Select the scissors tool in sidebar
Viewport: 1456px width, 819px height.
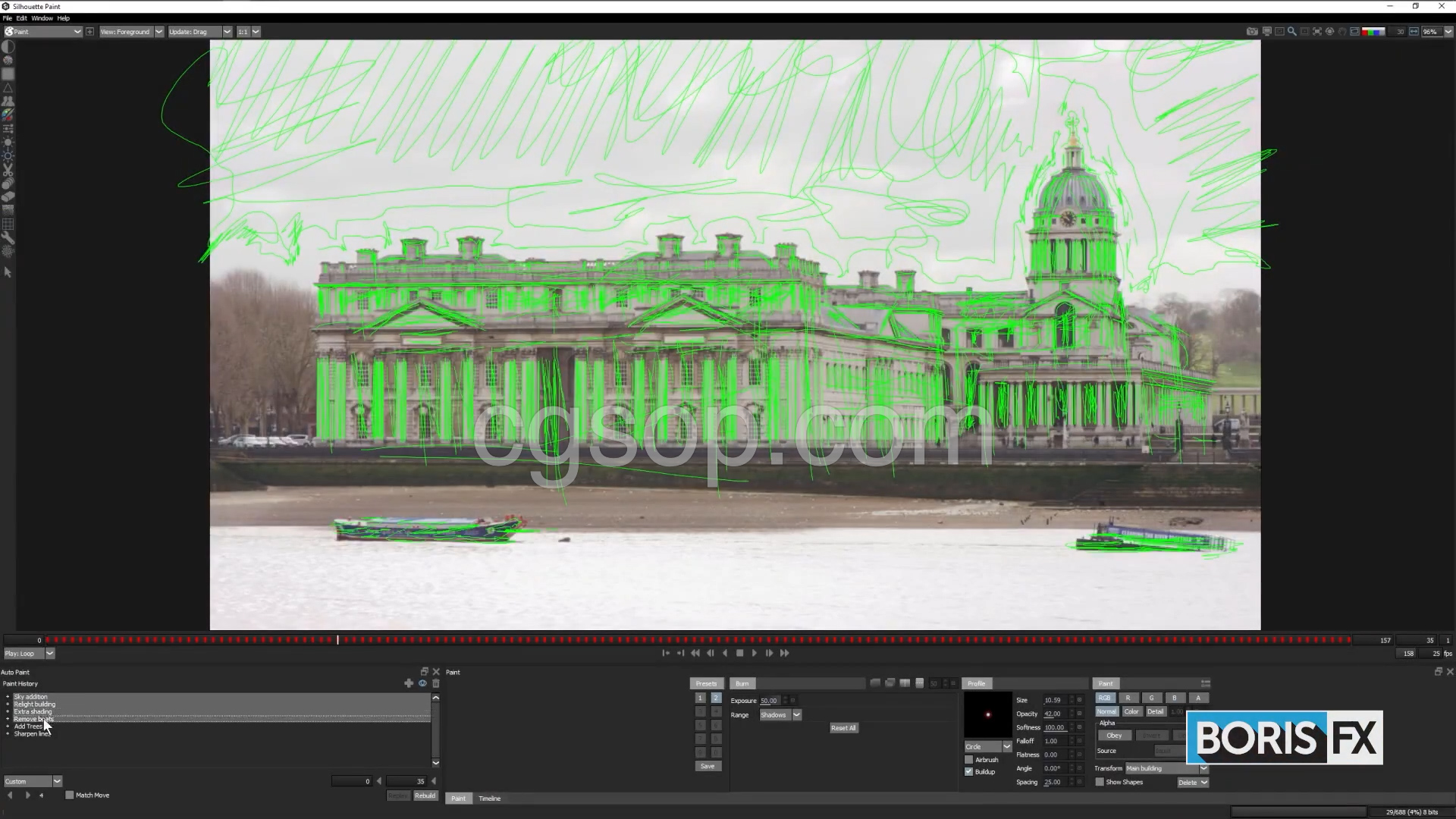pos(8,169)
